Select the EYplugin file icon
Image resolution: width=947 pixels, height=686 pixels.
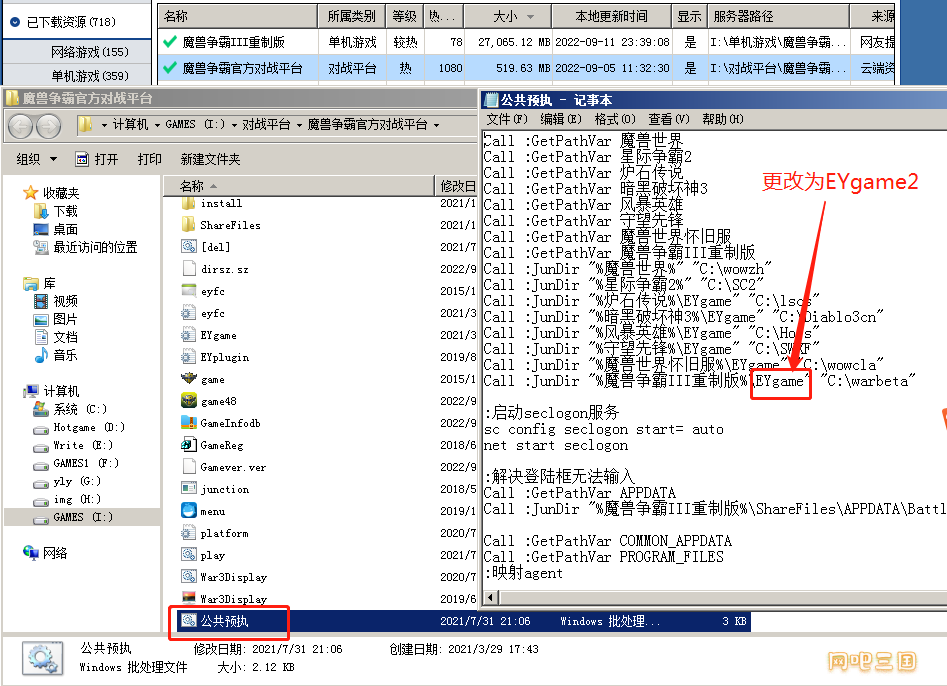(x=188, y=357)
